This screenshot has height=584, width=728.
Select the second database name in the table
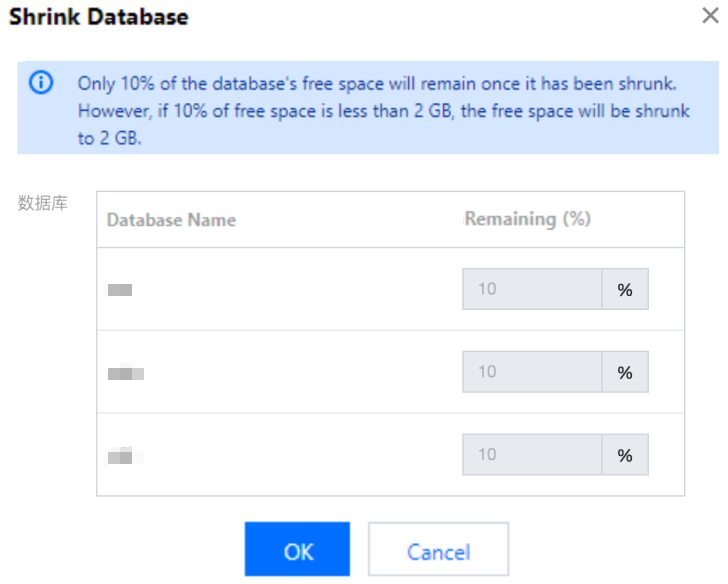coord(127,373)
